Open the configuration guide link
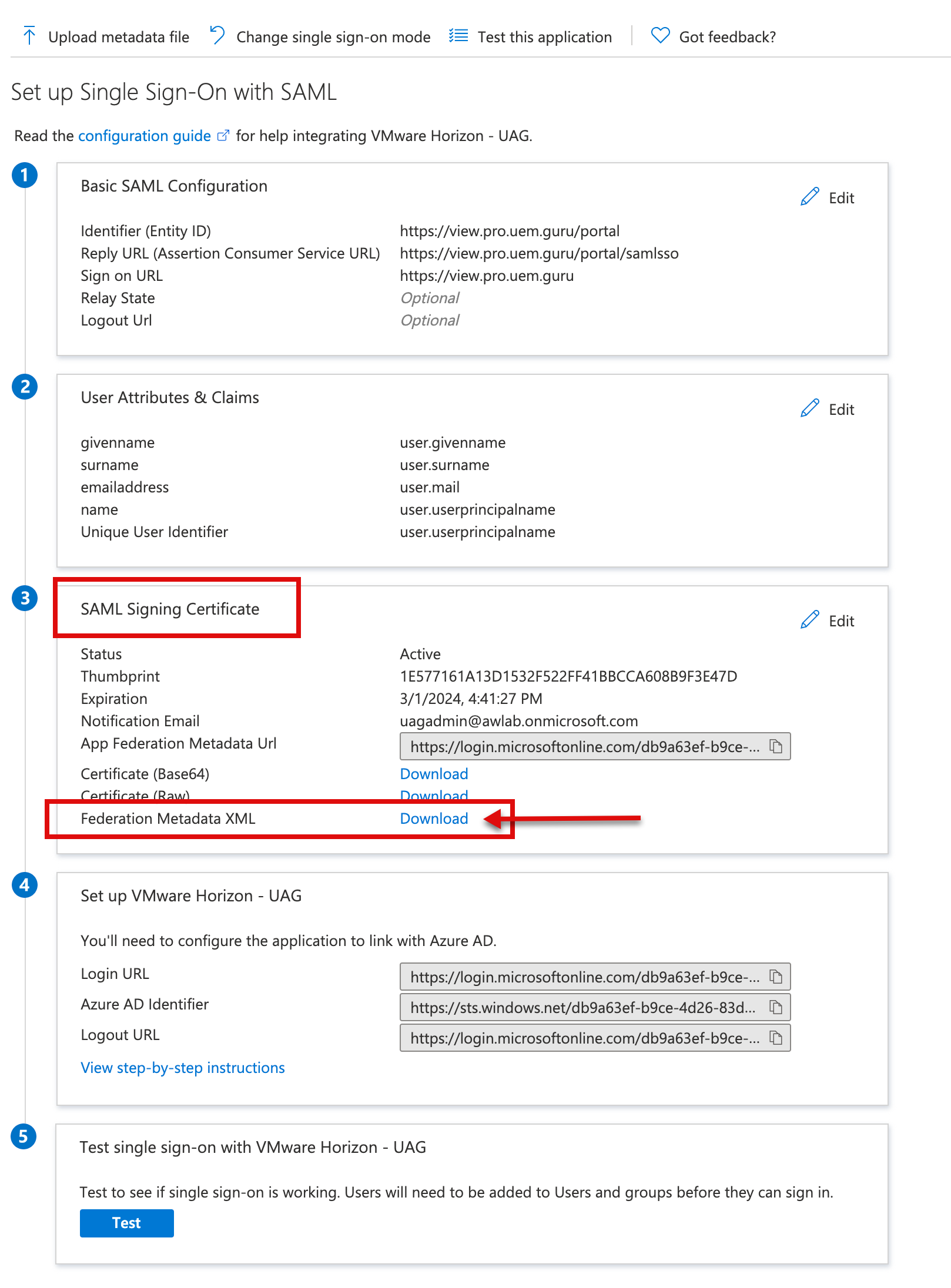 pos(145,136)
